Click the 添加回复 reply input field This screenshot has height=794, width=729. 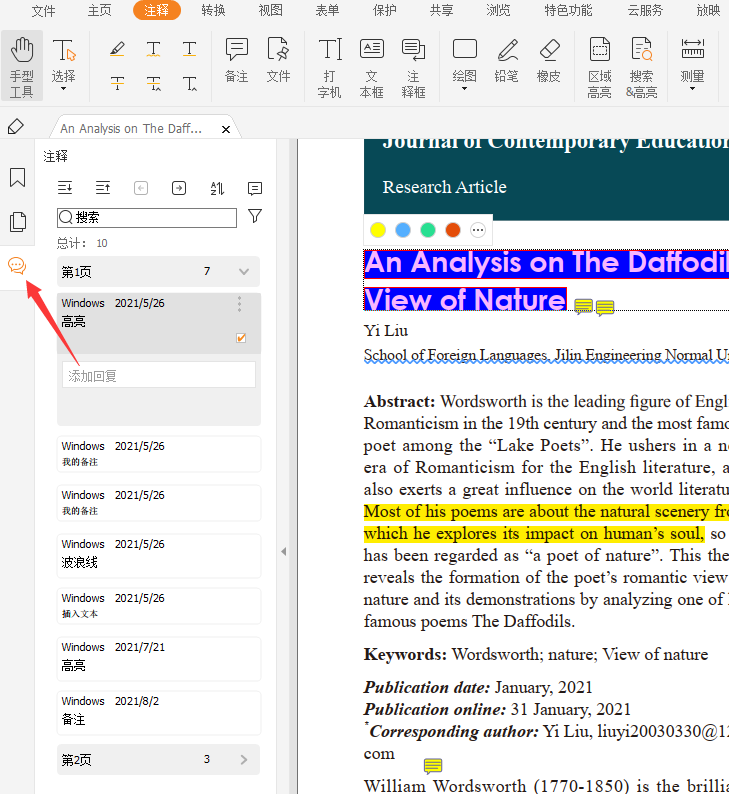[x=159, y=376]
